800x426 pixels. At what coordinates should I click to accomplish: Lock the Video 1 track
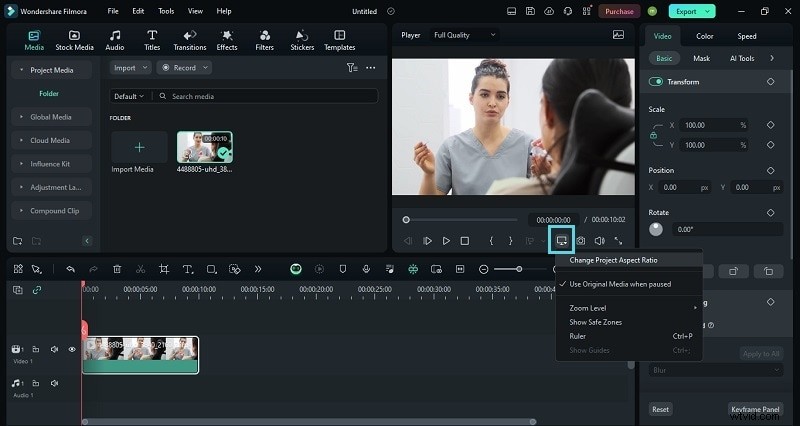[x=36, y=349]
